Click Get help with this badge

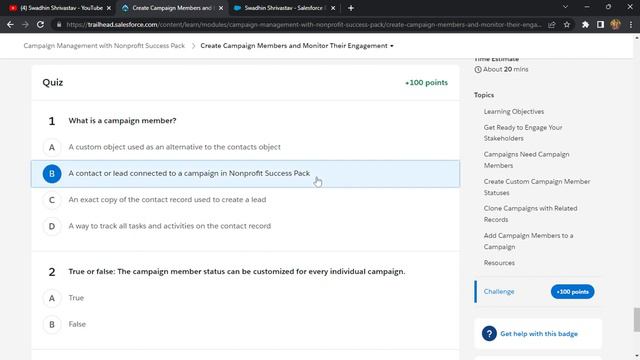click(539, 333)
